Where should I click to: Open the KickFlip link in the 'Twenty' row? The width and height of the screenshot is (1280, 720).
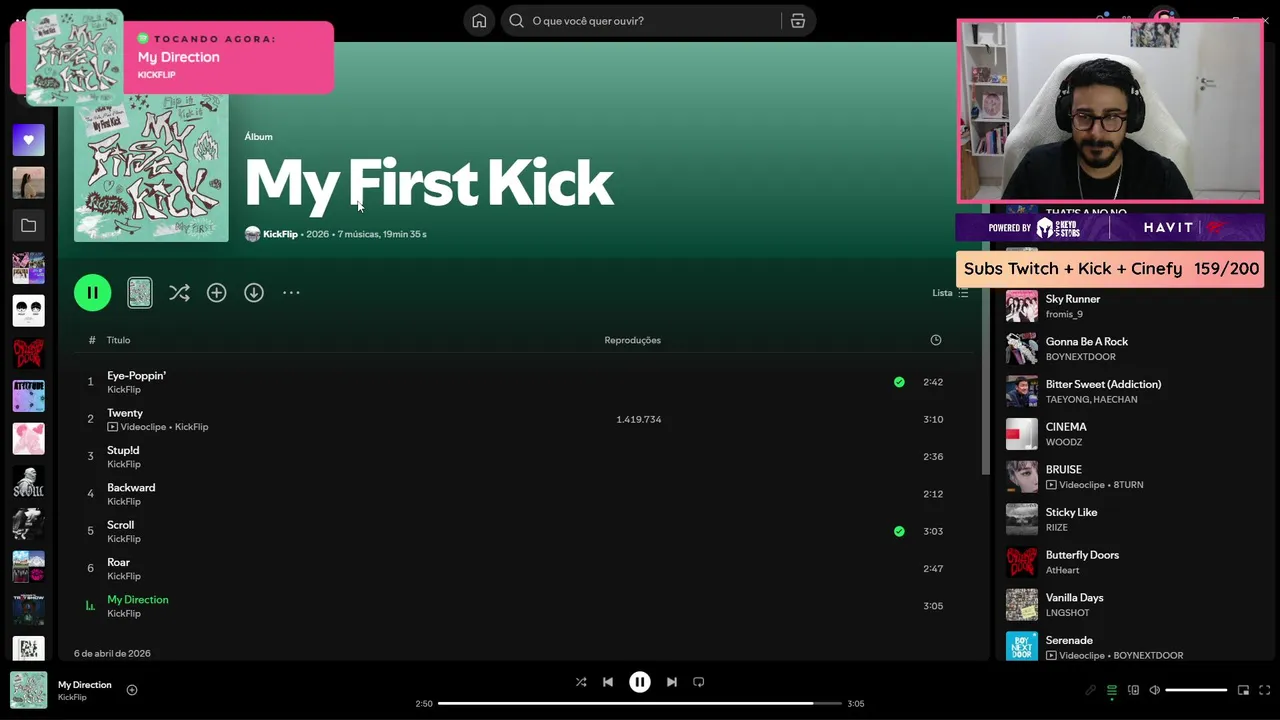(192, 427)
